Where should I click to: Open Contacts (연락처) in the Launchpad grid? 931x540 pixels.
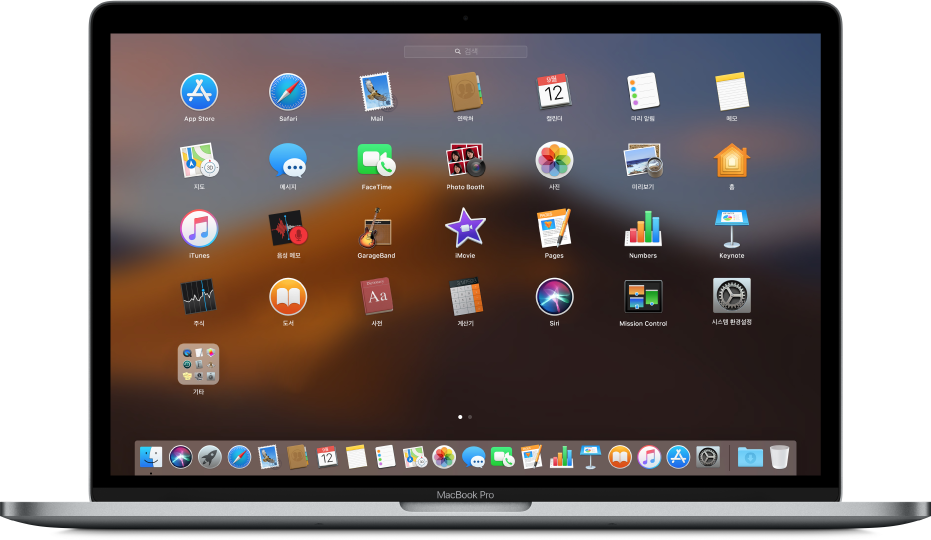[465, 92]
